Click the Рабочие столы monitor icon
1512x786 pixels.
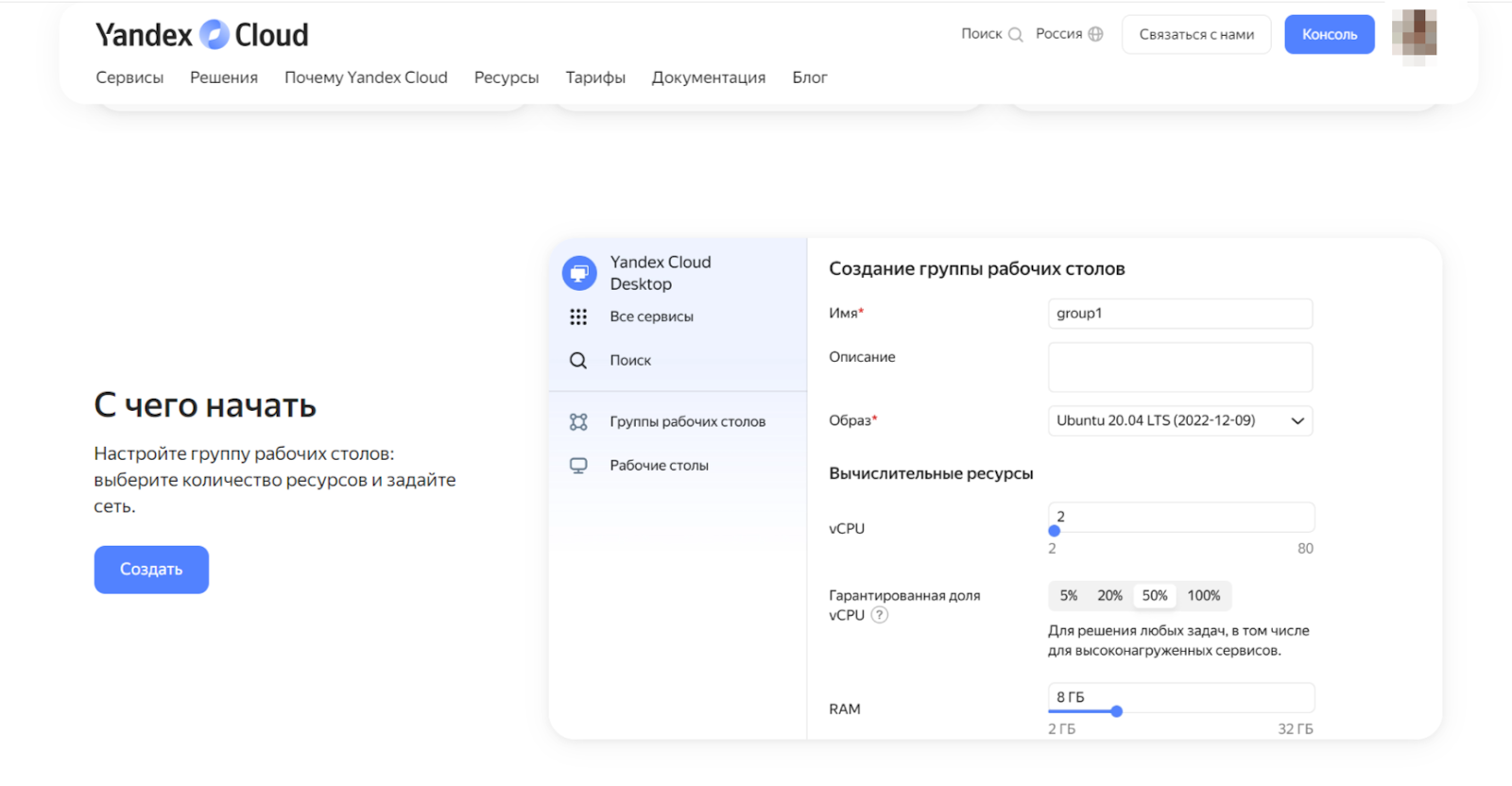(x=578, y=466)
